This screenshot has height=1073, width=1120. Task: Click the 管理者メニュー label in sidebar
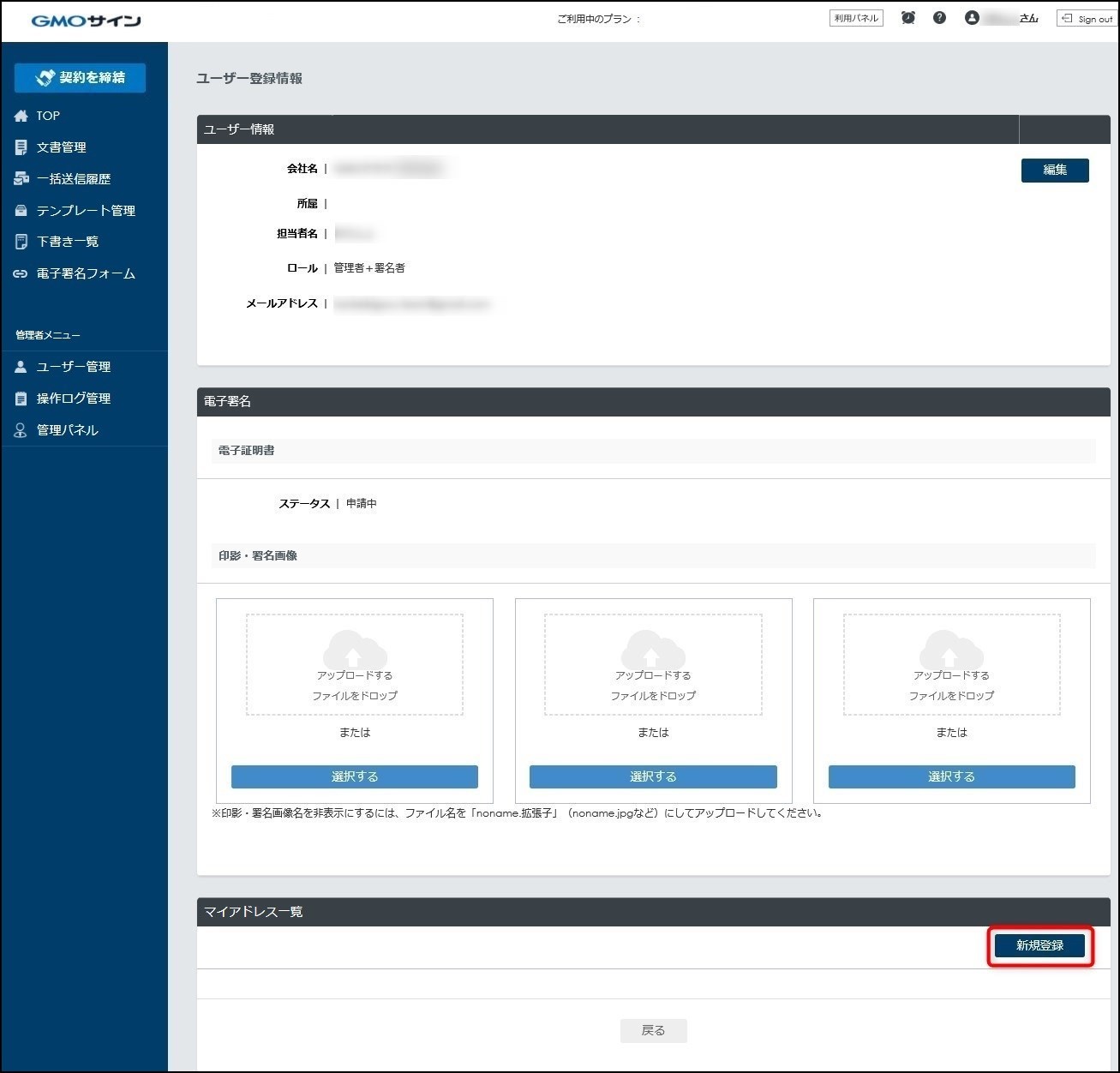[48, 335]
